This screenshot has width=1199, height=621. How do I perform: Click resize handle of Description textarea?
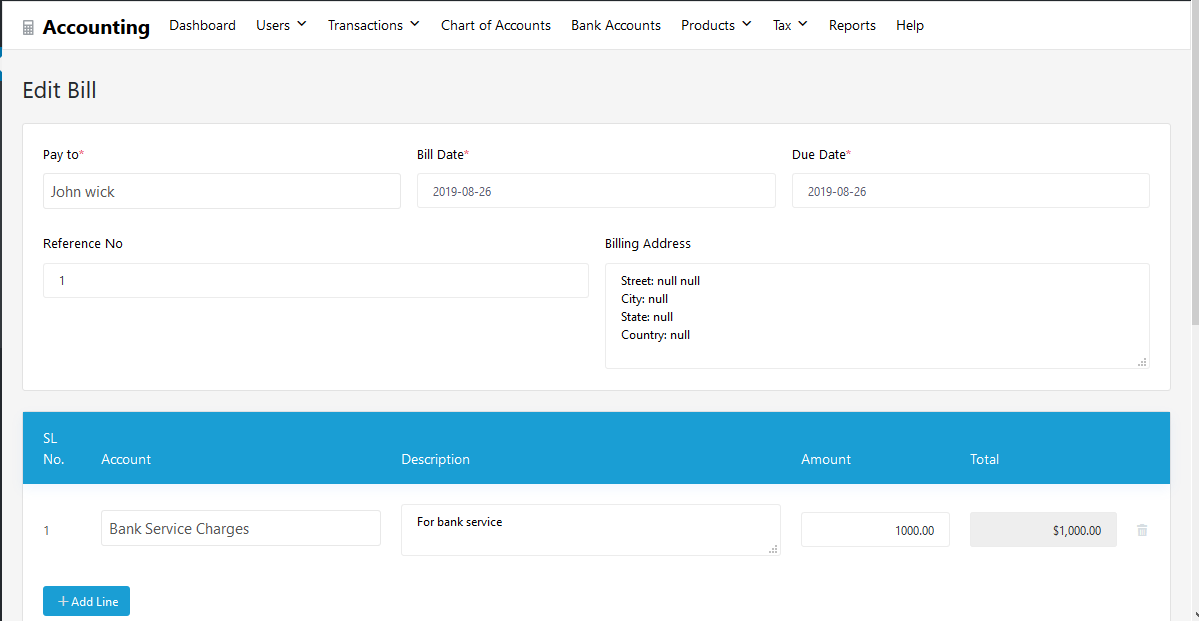773,549
